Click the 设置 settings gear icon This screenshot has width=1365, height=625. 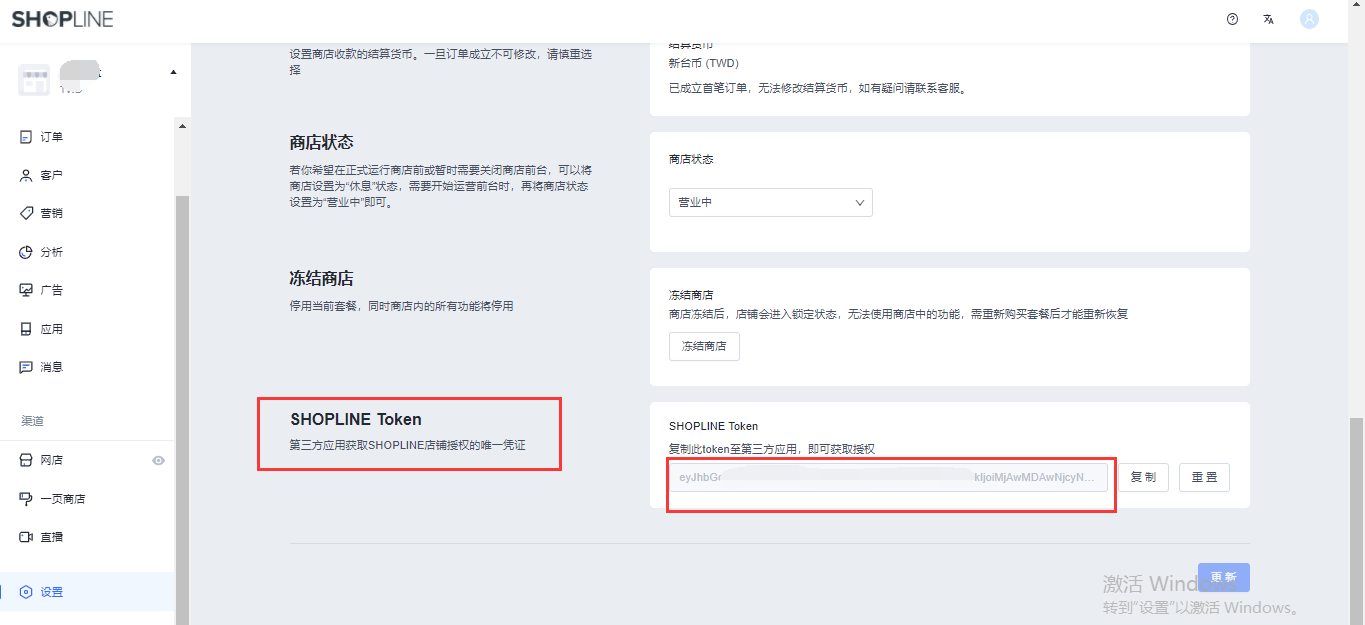tap(27, 592)
